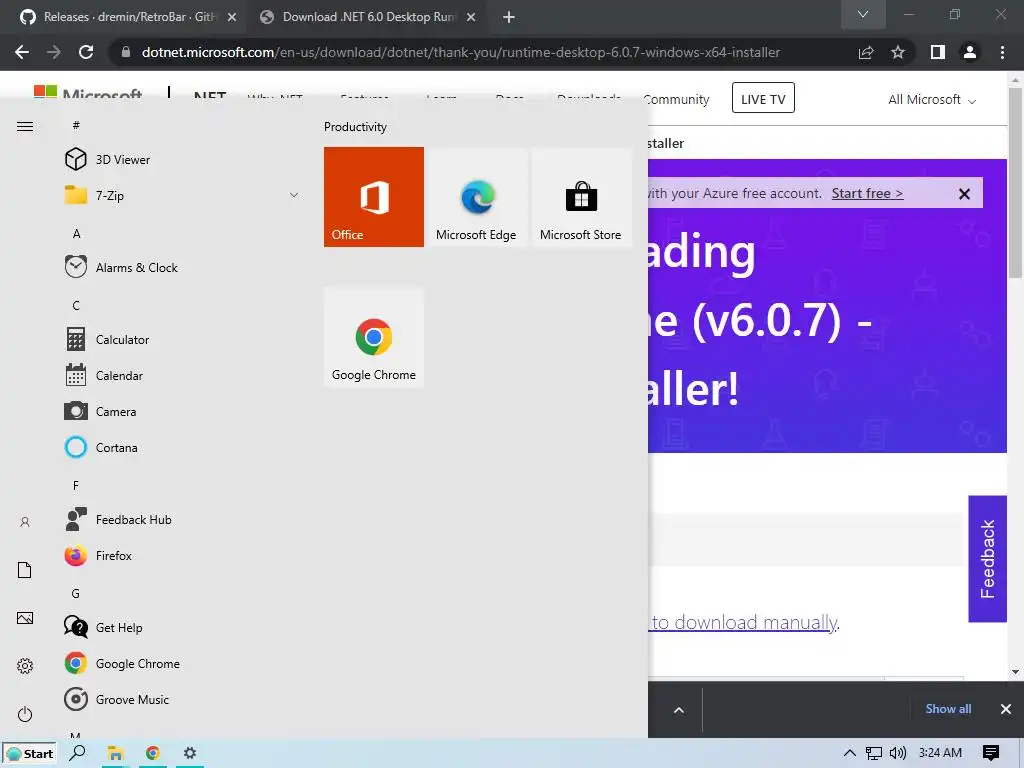Open Settings gear in Start sidebar

click(x=25, y=666)
